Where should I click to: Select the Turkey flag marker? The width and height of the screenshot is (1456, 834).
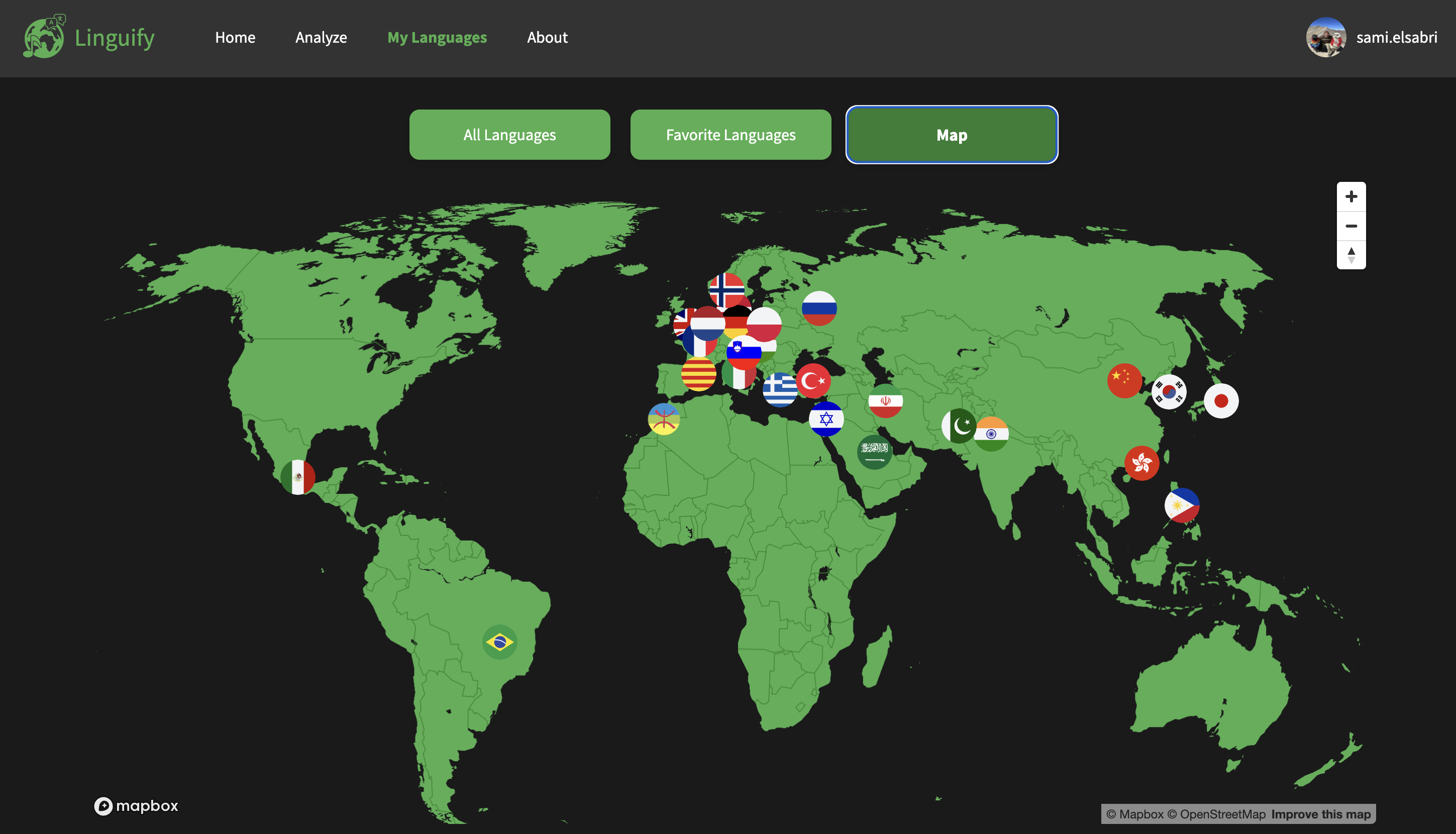tap(813, 380)
